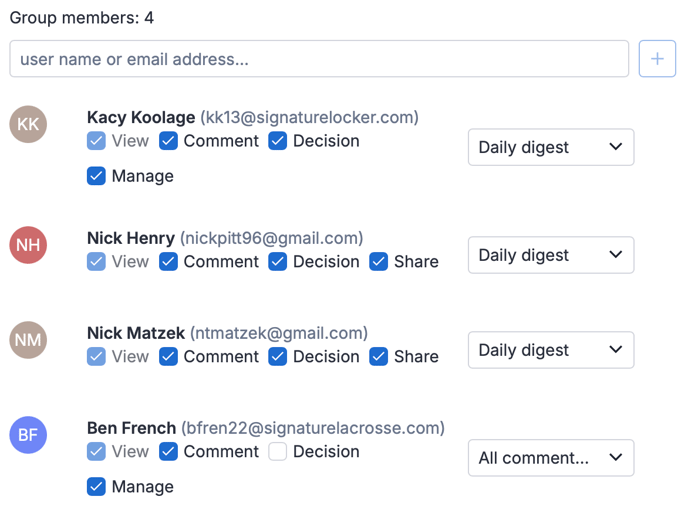Viewport: 688px width, 510px height.
Task: Expand Nick Henry's notification dropdown
Action: click(x=551, y=255)
